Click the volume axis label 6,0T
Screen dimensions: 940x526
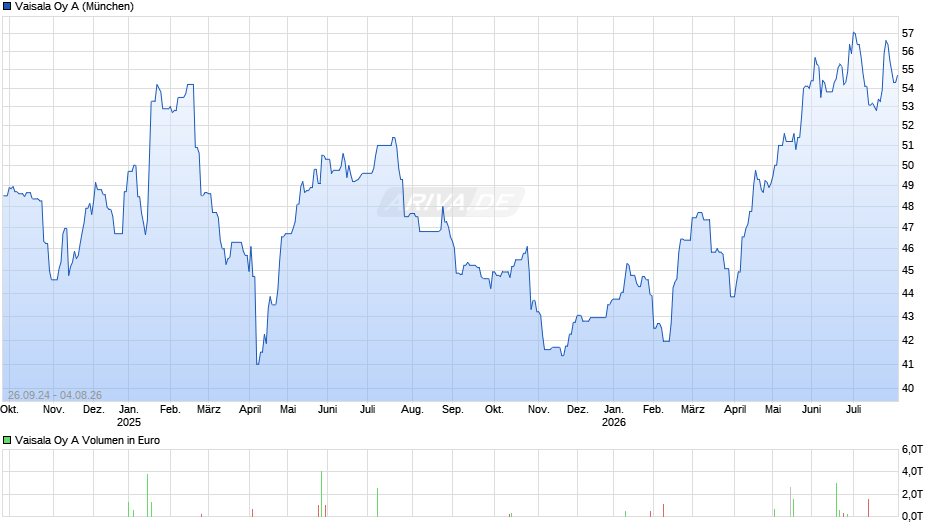912,449
